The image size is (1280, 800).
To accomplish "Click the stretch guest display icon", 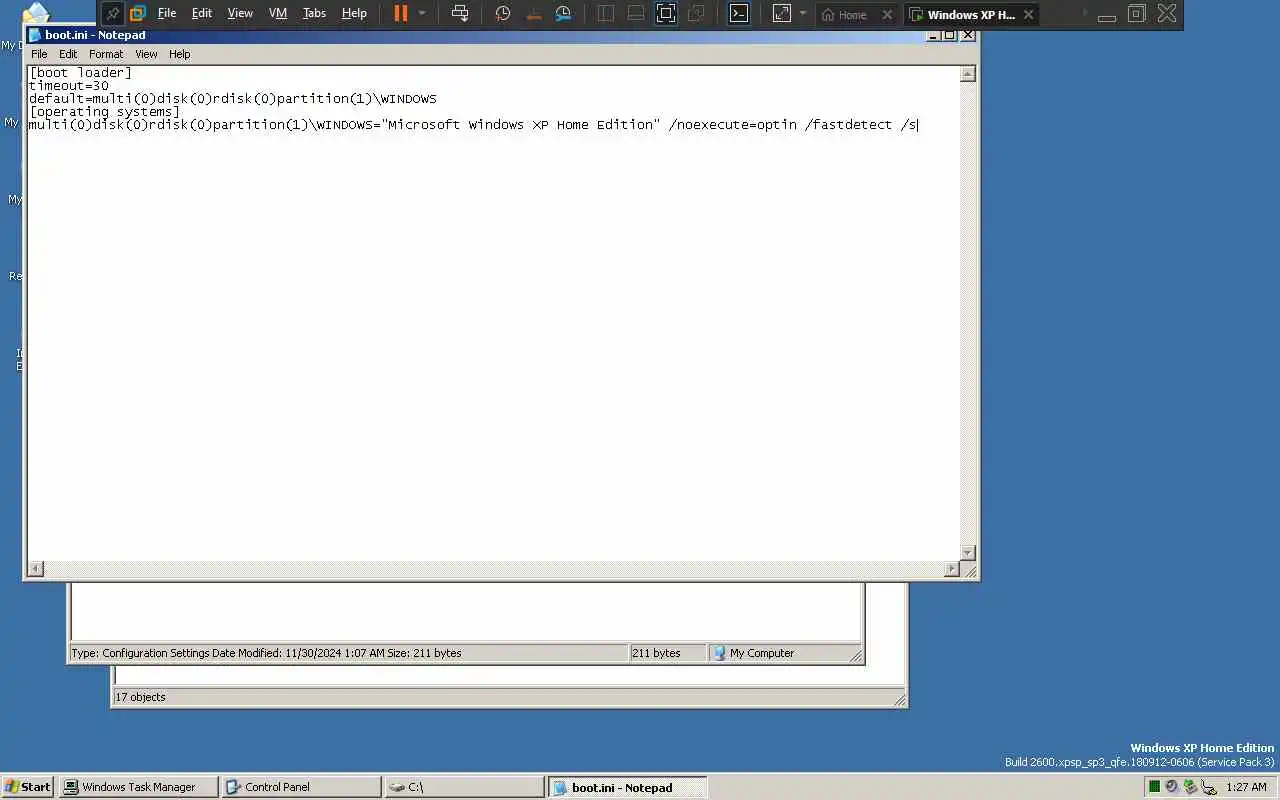I will (x=782, y=14).
